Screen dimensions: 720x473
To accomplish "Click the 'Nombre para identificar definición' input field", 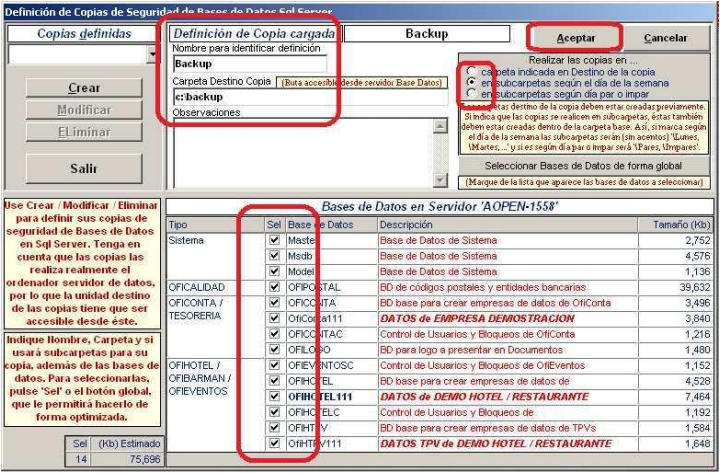I will pyautogui.click(x=250, y=64).
